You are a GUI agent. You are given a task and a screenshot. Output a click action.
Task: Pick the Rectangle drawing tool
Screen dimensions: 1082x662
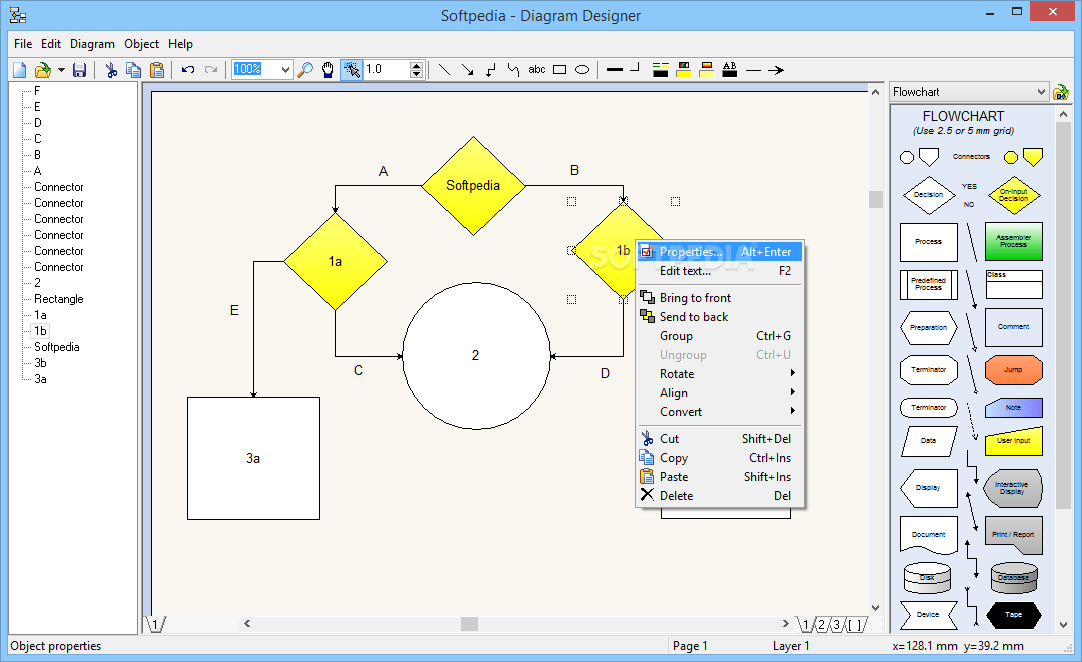558,70
